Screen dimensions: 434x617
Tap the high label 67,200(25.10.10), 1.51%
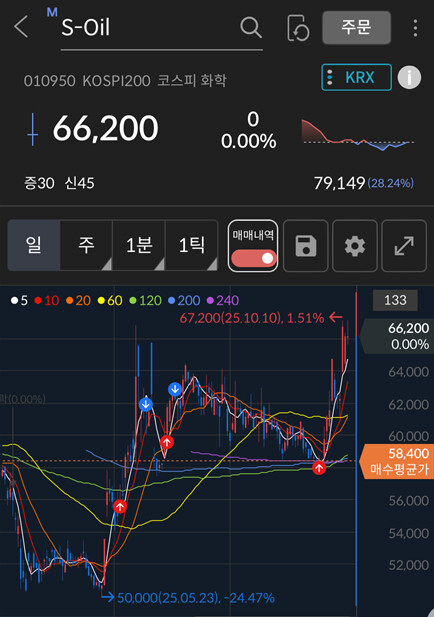coord(252,318)
